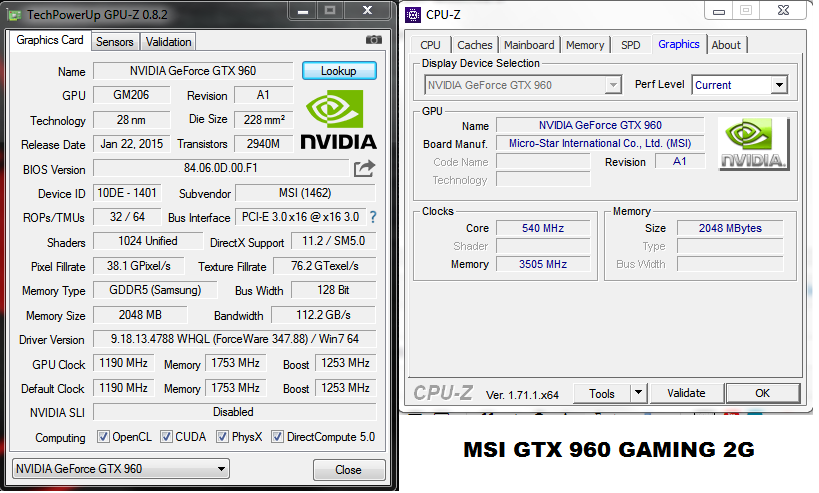Click the NVIDIA SLI Disabled field

click(235, 412)
